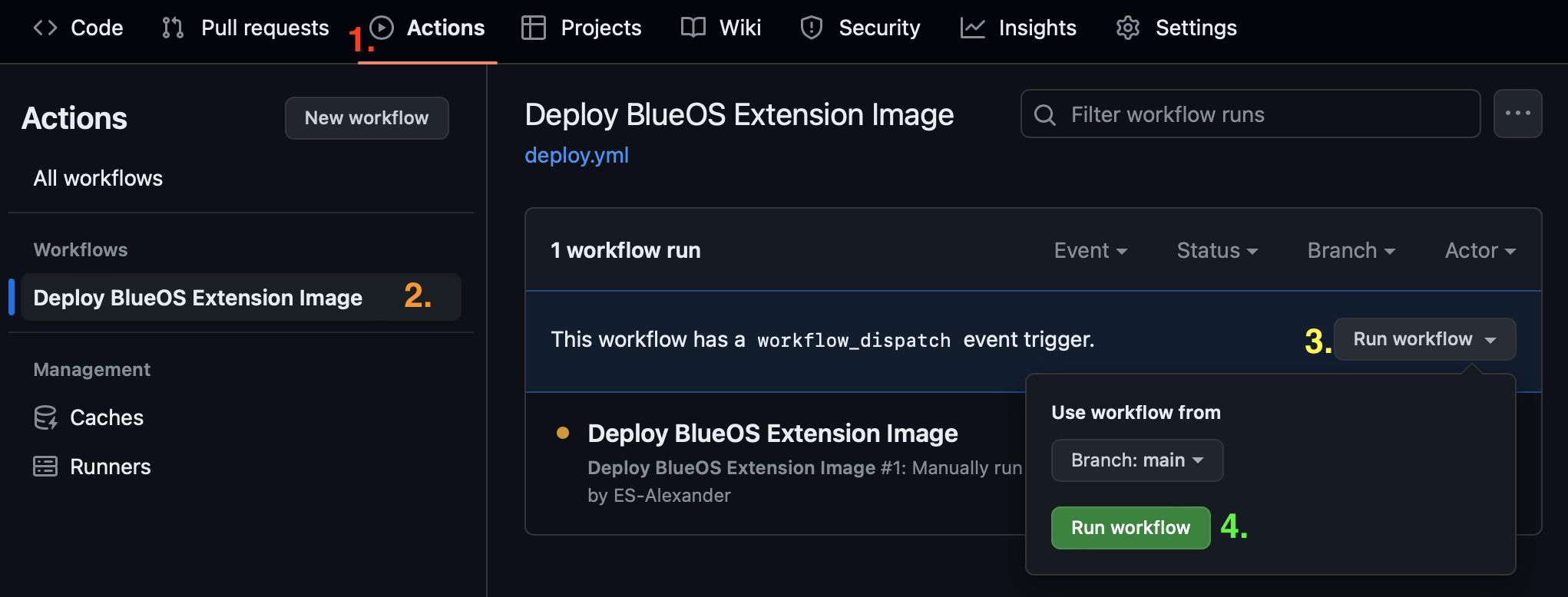Expand the Event filter dropdown
Viewport: 1568px width, 597px height.
pos(1090,250)
